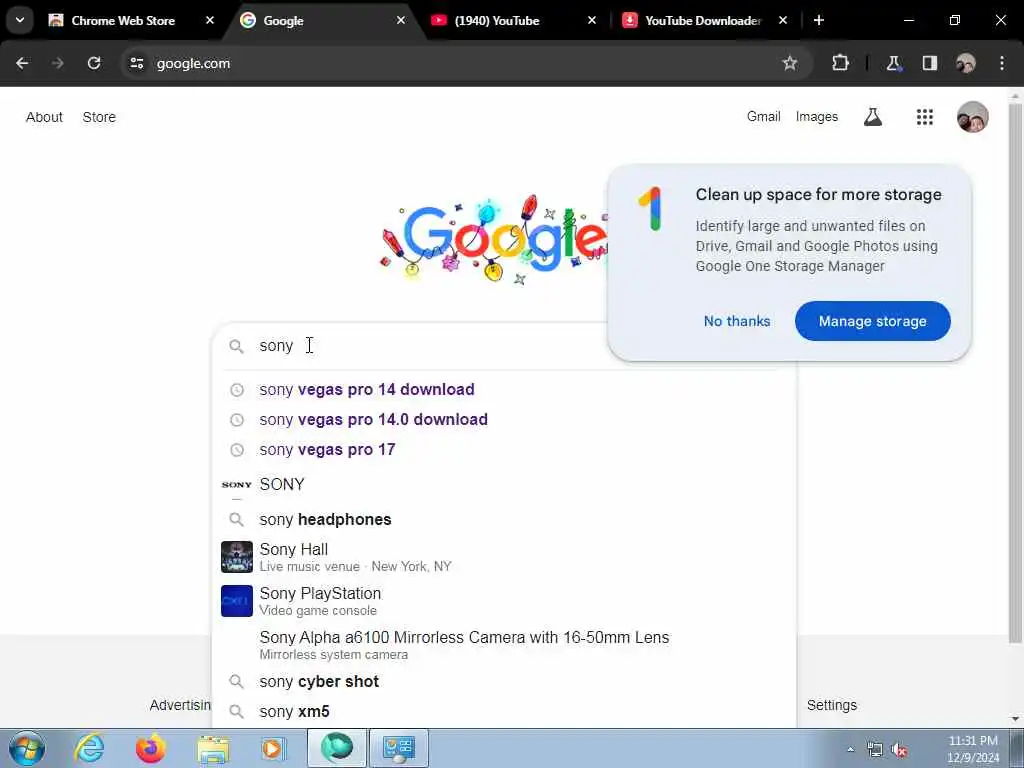Screen dimensions: 1024x768
Task: Select the Sony PlayStation suggestion
Action: (504, 601)
